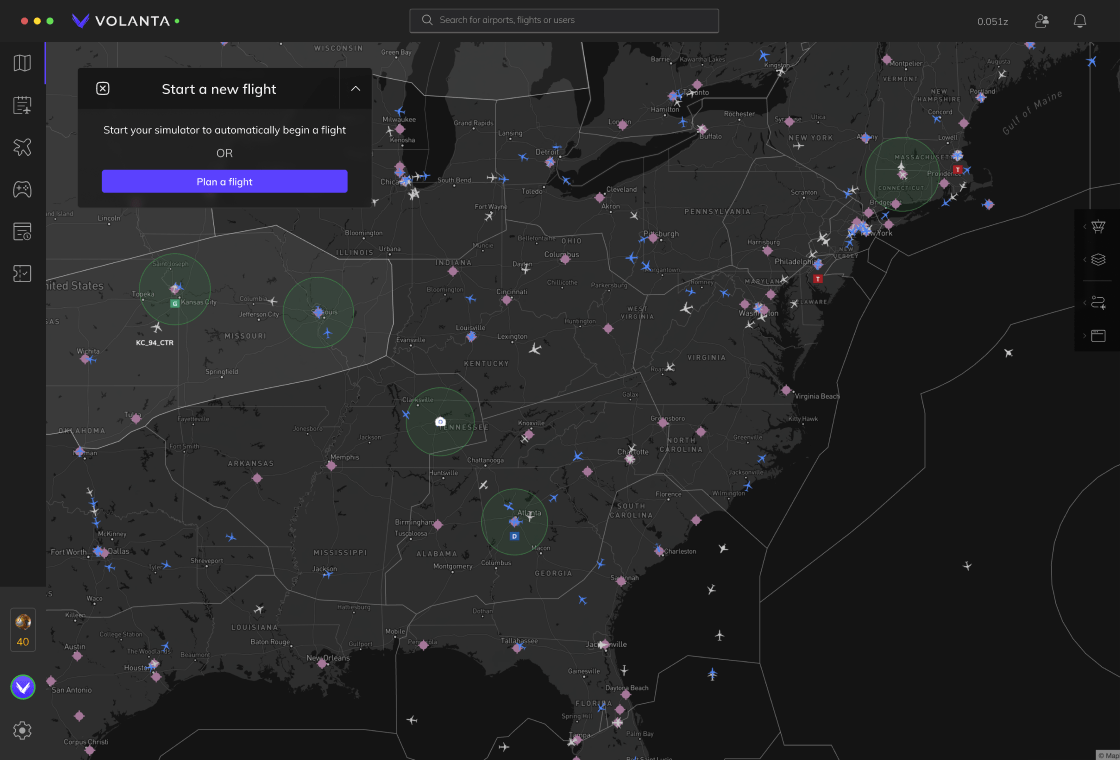This screenshot has width=1120, height=760.
Task: Click the level 40 achievement badge
Action: point(22,630)
